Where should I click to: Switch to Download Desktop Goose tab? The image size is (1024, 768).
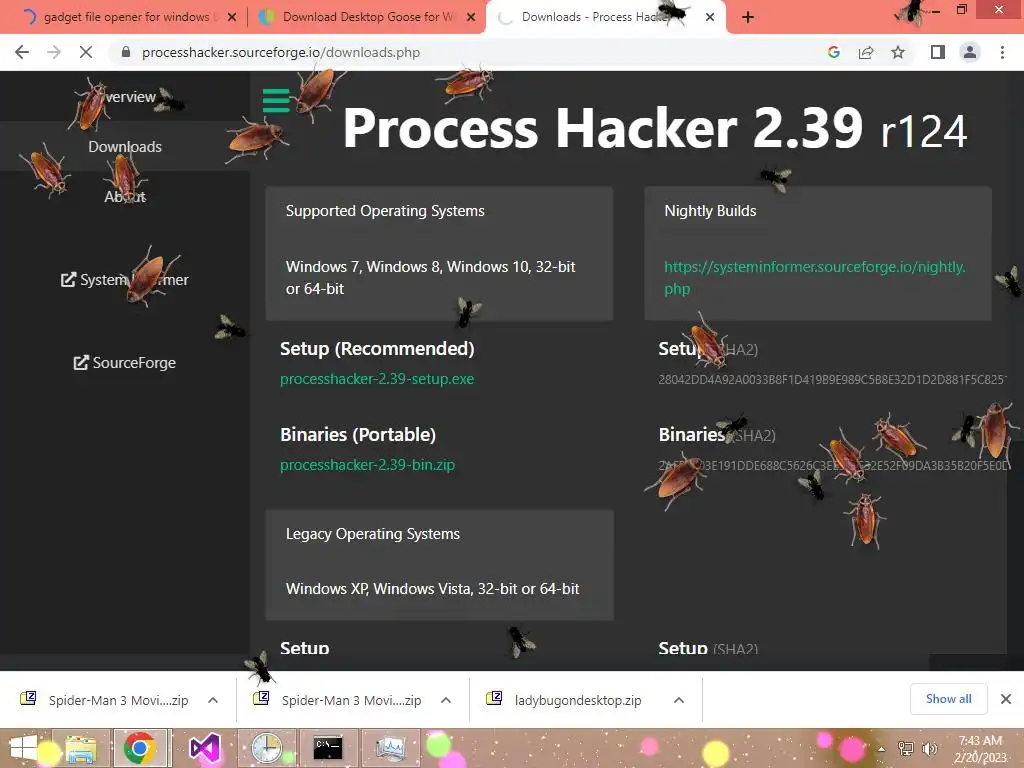click(366, 18)
